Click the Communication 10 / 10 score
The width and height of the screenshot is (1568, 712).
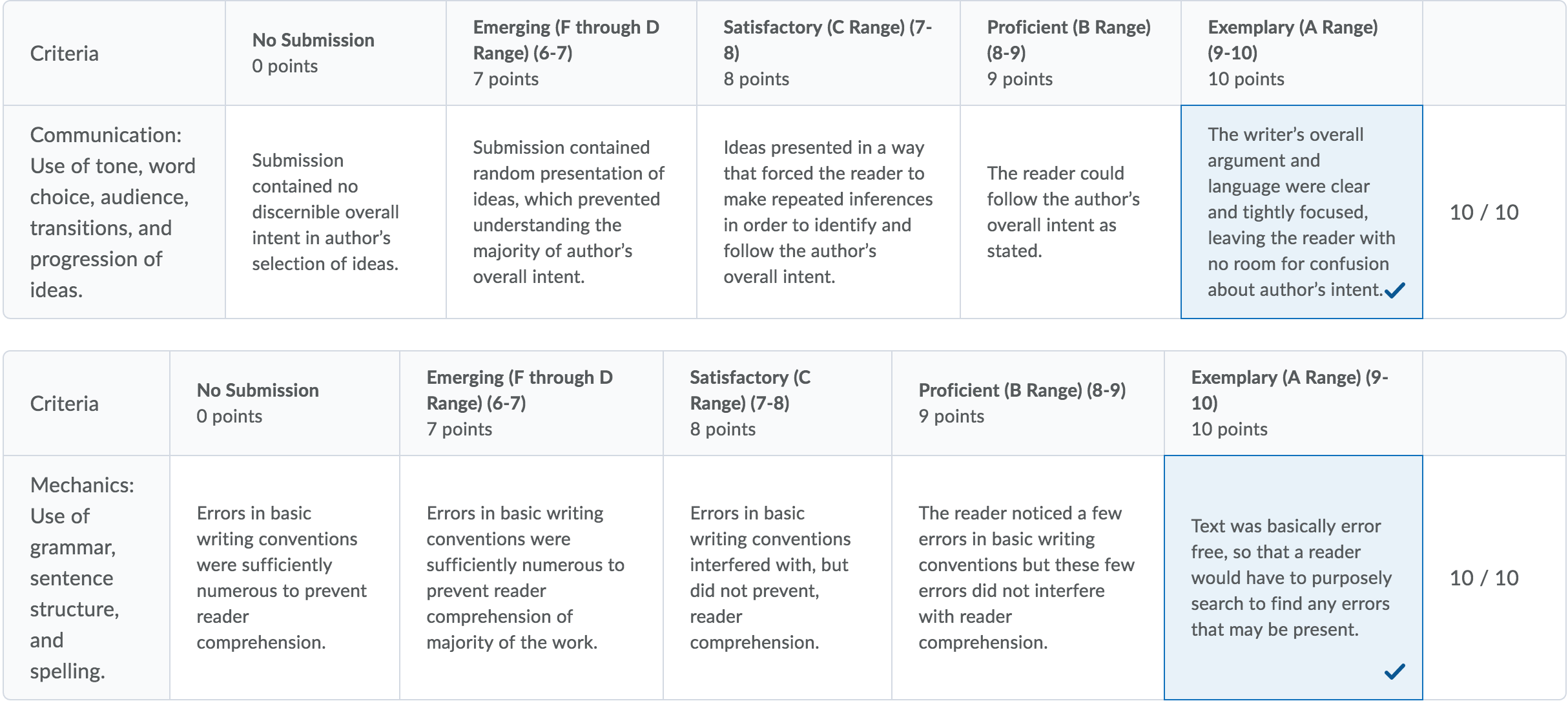coord(1484,212)
